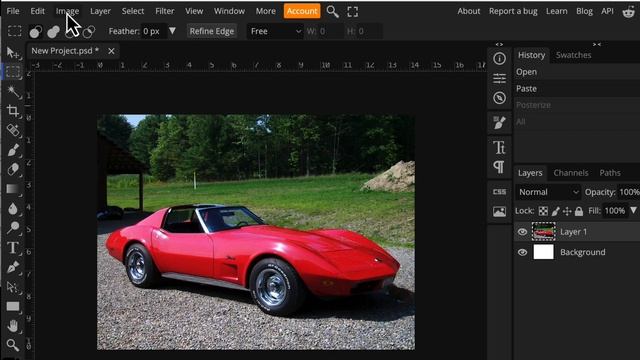Viewport: 640px width, 360px height.
Task: Open the Learn link
Action: (557, 11)
